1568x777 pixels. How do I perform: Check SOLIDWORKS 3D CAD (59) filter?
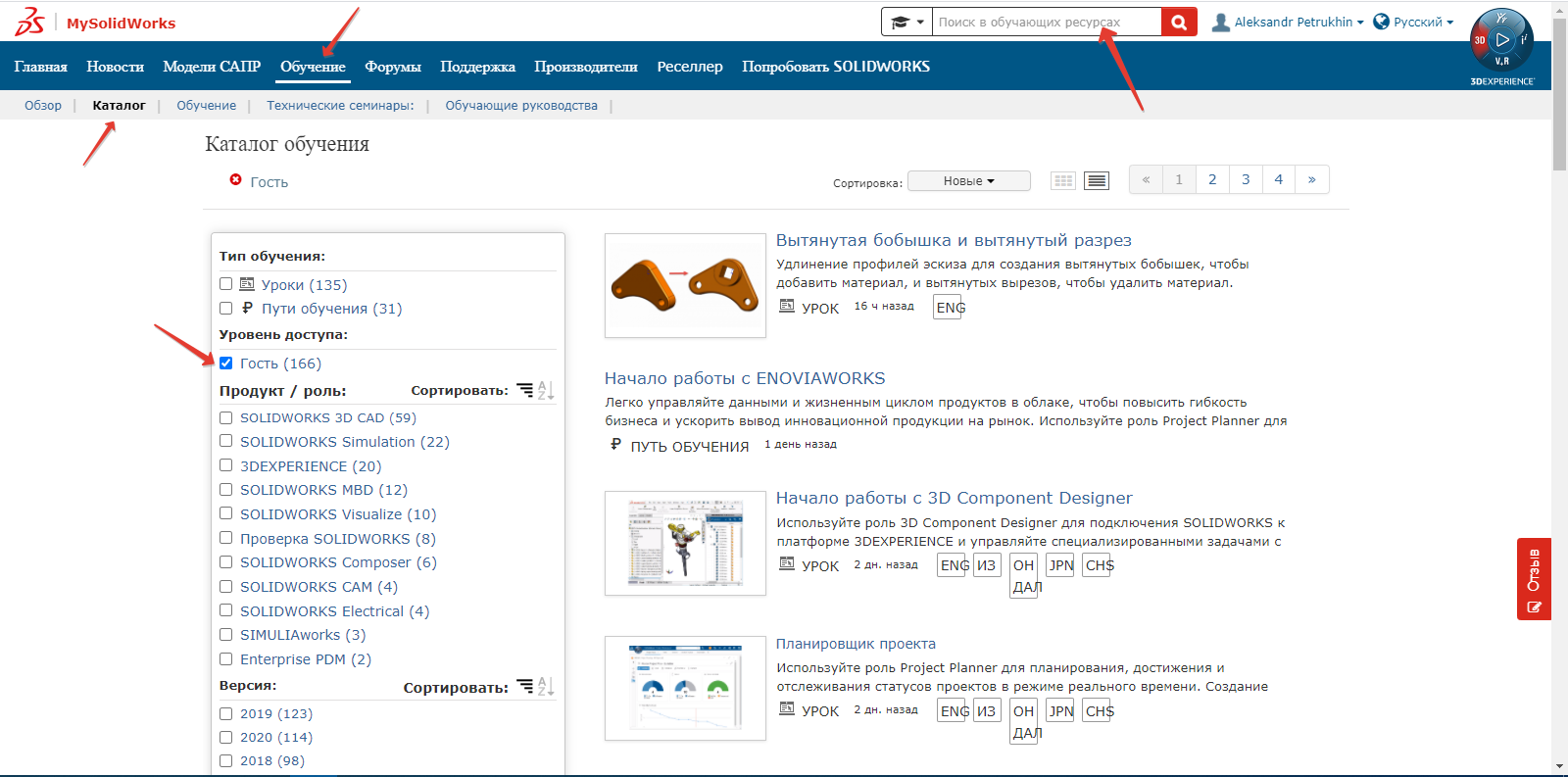point(226,417)
